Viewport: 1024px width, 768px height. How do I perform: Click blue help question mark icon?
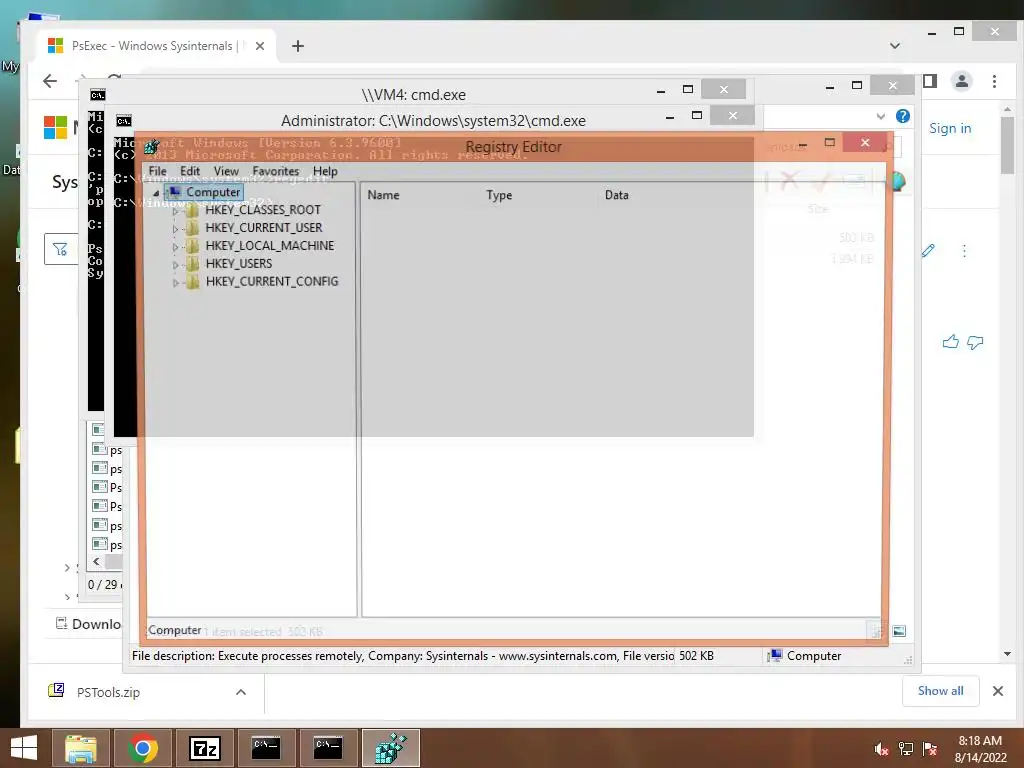pos(903,116)
